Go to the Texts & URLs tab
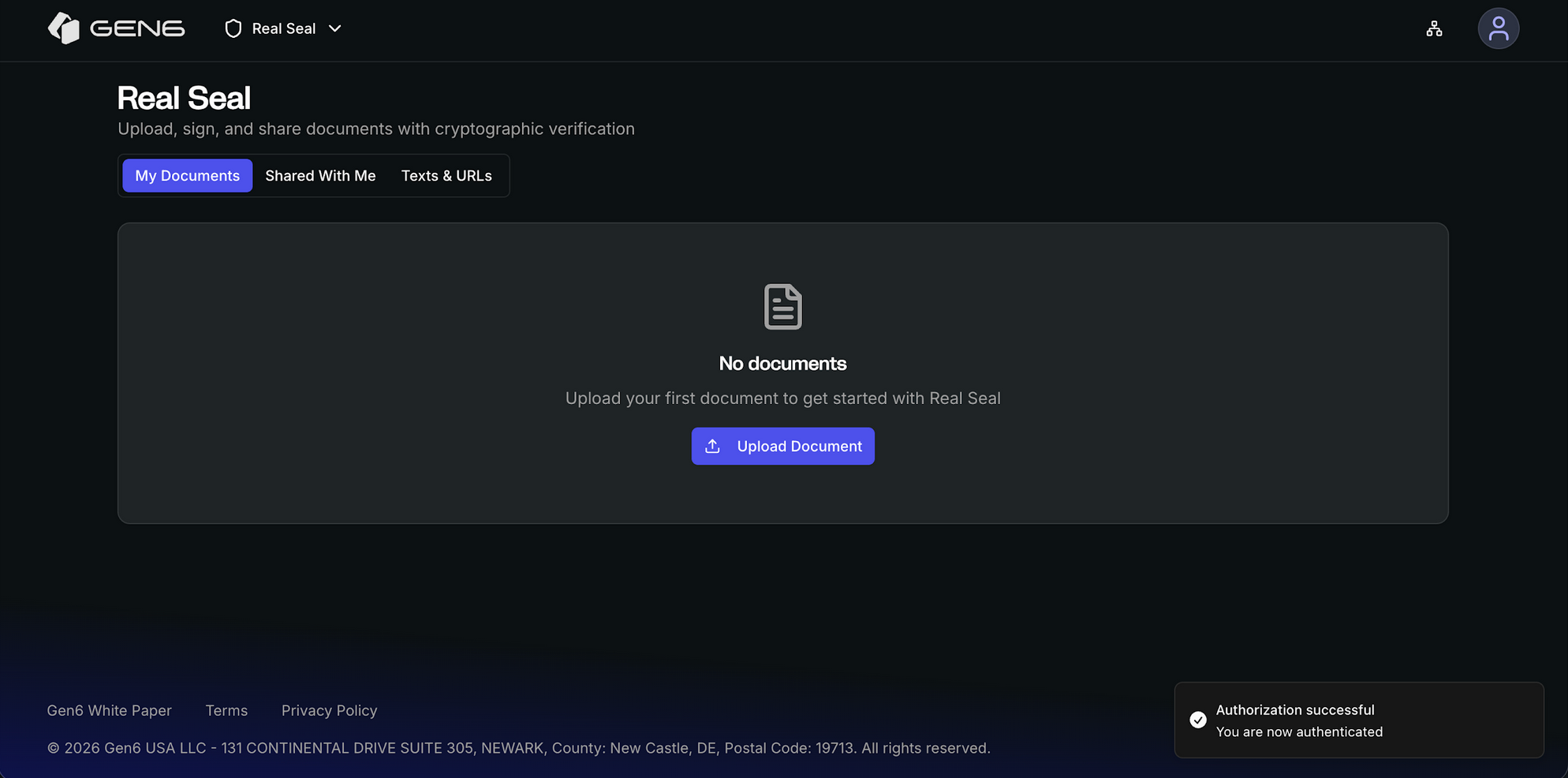This screenshot has width=1568, height=778. coord(446,176)
